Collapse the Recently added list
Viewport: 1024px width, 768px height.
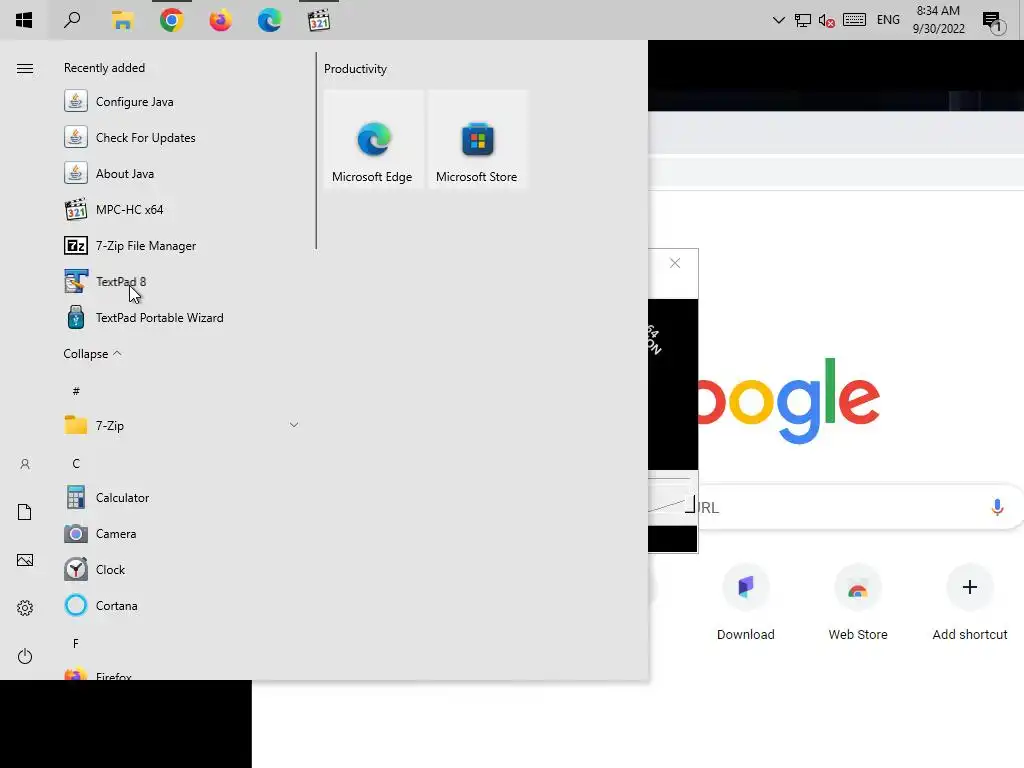(92, 354)
